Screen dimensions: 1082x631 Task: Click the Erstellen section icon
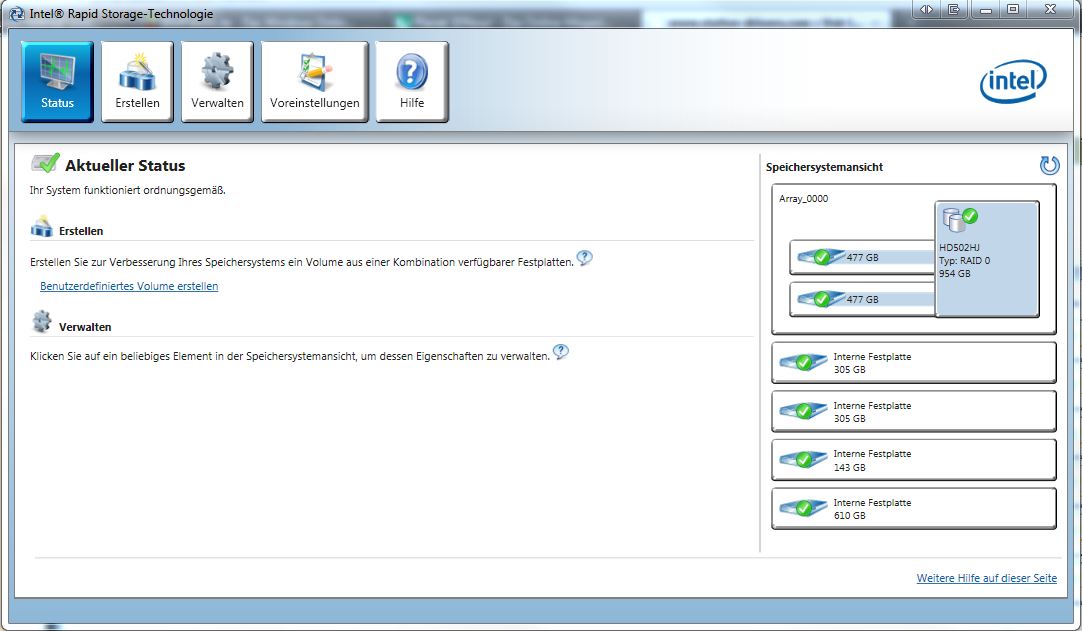(41, 227)
